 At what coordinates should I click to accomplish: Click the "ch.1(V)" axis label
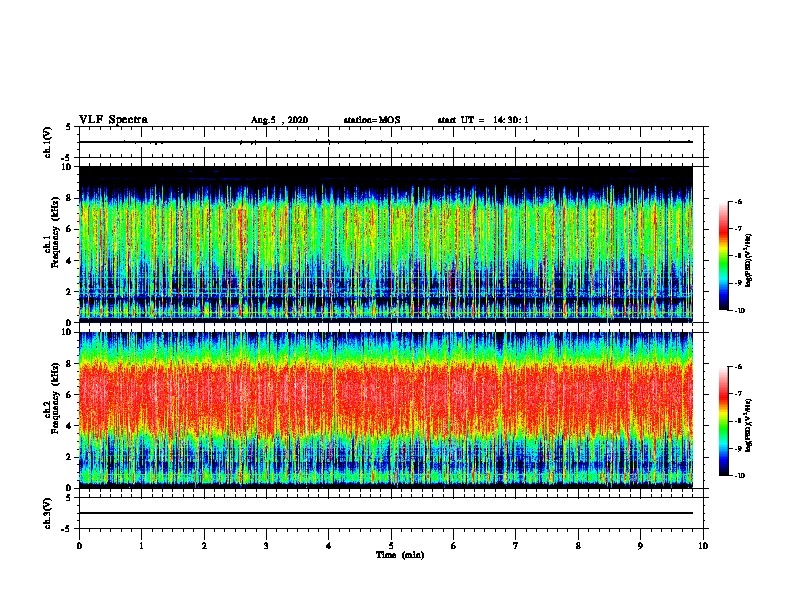48,142
